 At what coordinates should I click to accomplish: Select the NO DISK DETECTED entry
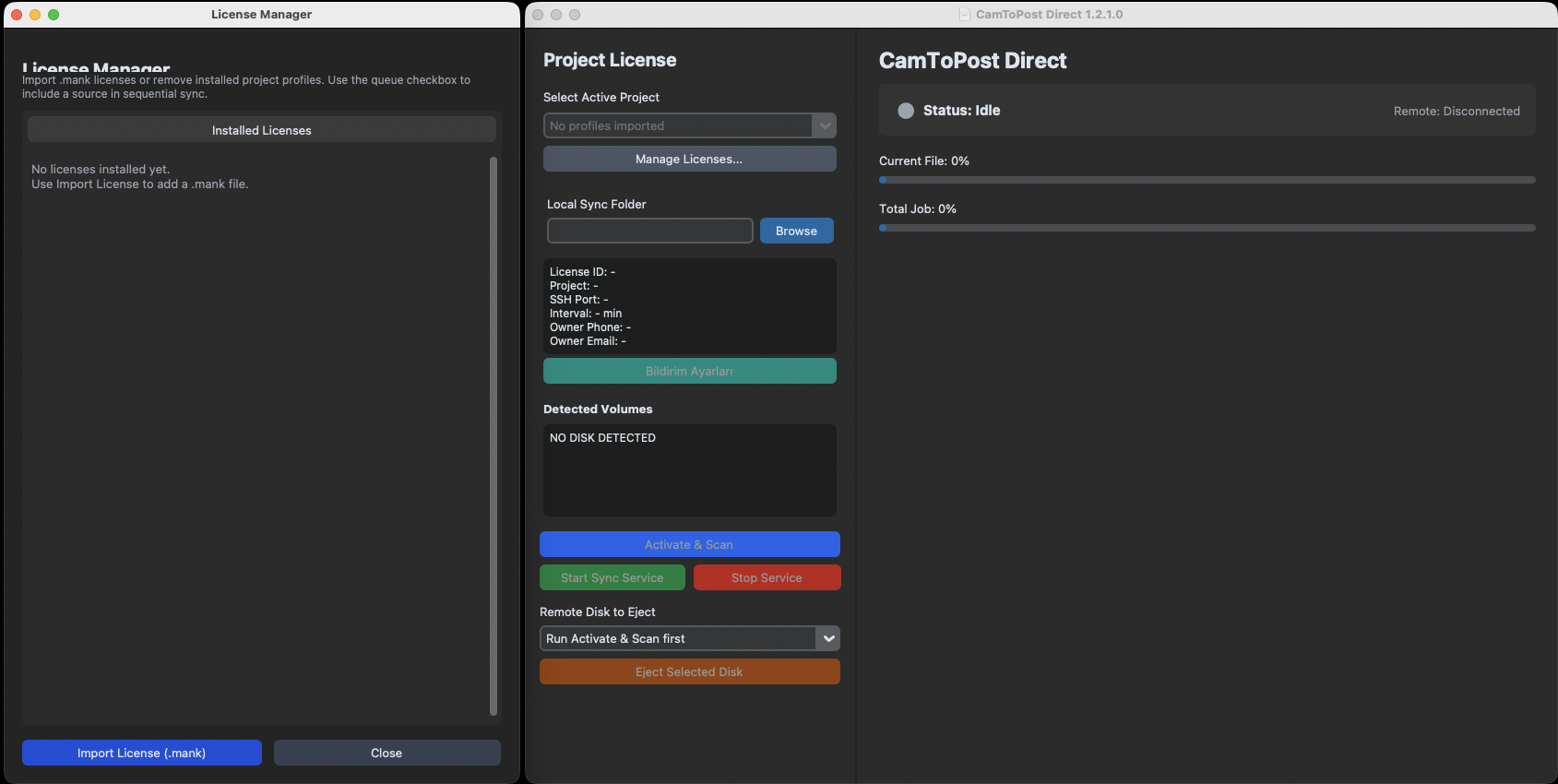[x=602, y=438]
